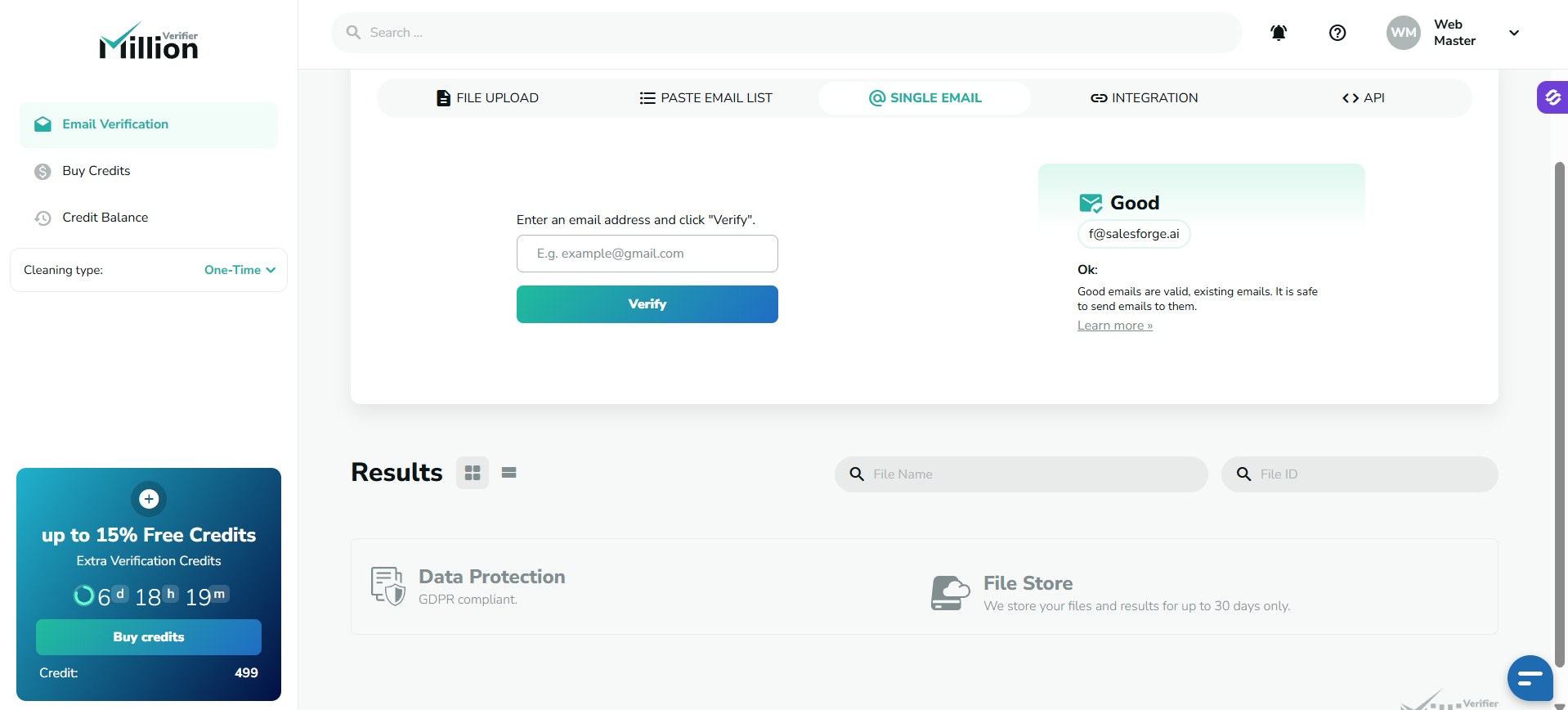Switch Results to grid view

pyautogui.click(x=473, y=473)
